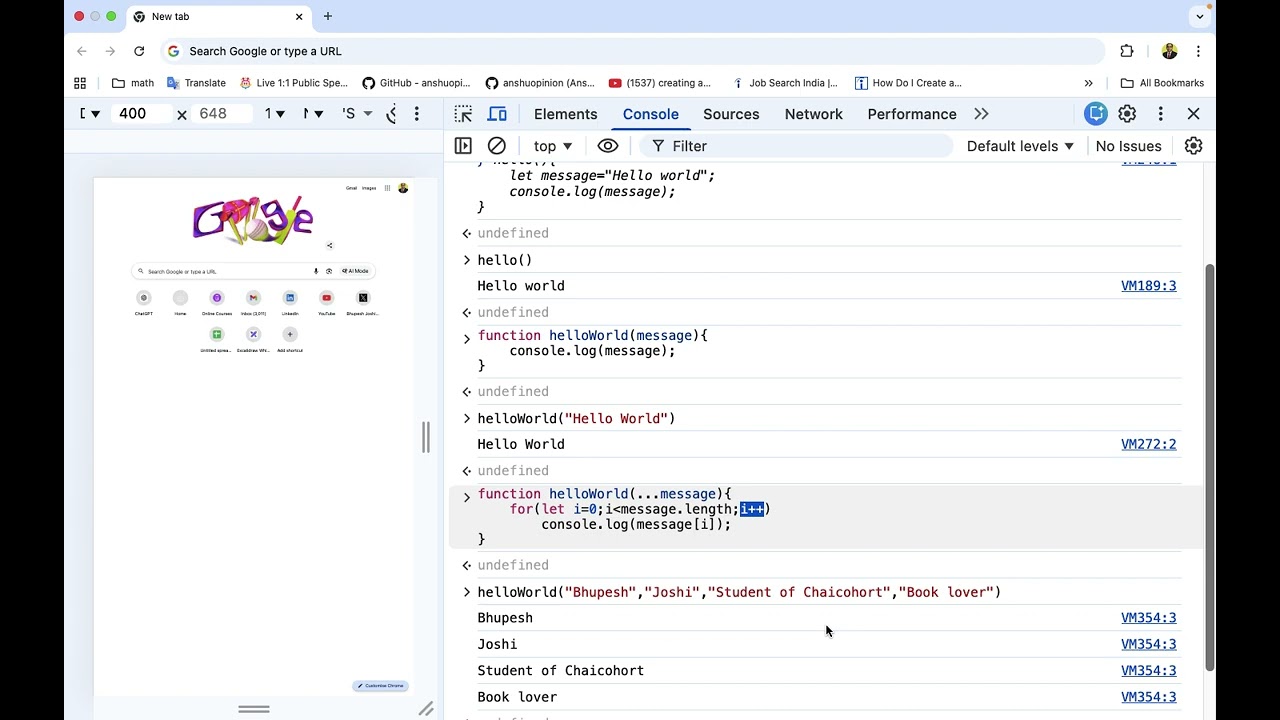Toggle the console sidebar icon
This screenshot has width=1280, height=720.
463,146
